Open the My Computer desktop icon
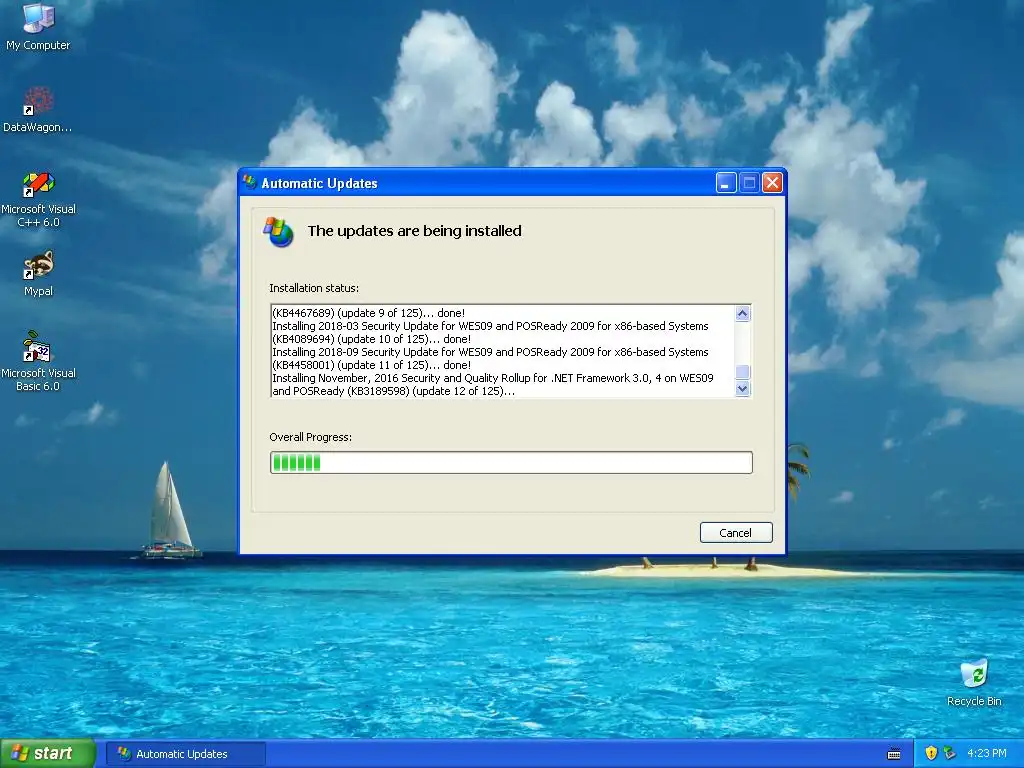The width and height of the screenshot is (1024, 768). (x=38, y=26)
